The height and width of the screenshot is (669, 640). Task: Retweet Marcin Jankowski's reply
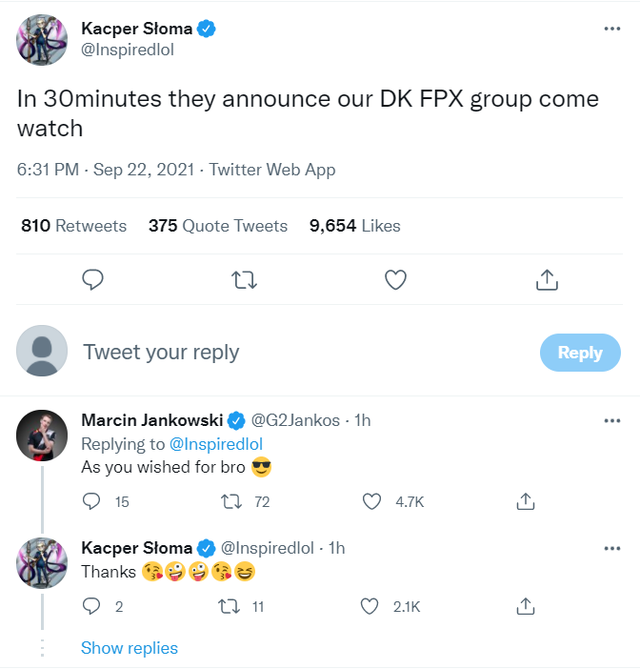229,502
